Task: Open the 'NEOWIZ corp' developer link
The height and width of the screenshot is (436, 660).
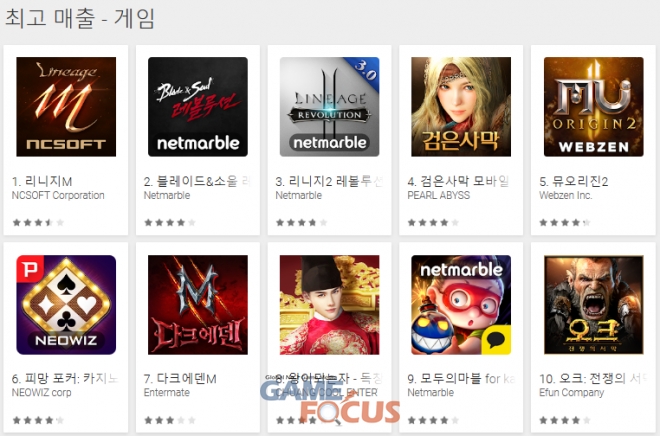Action: [42, 393]
